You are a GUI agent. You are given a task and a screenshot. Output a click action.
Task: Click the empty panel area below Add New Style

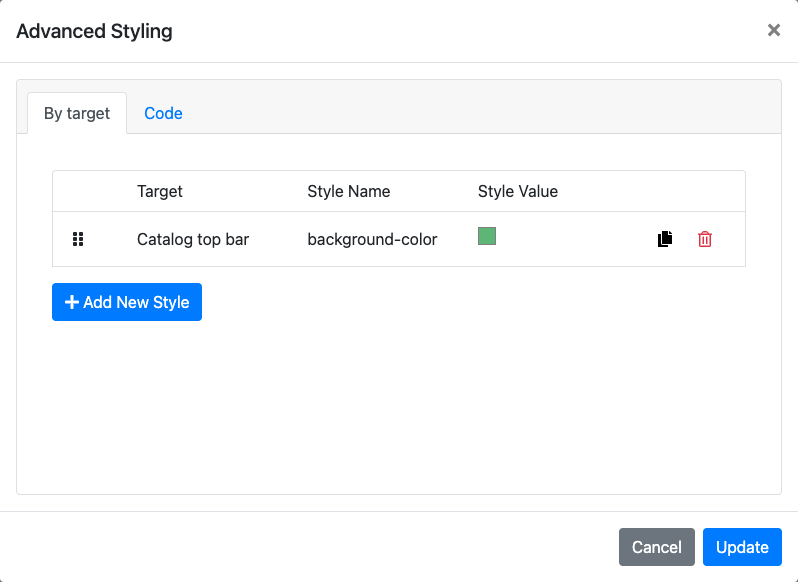click(x=398, y=410)
